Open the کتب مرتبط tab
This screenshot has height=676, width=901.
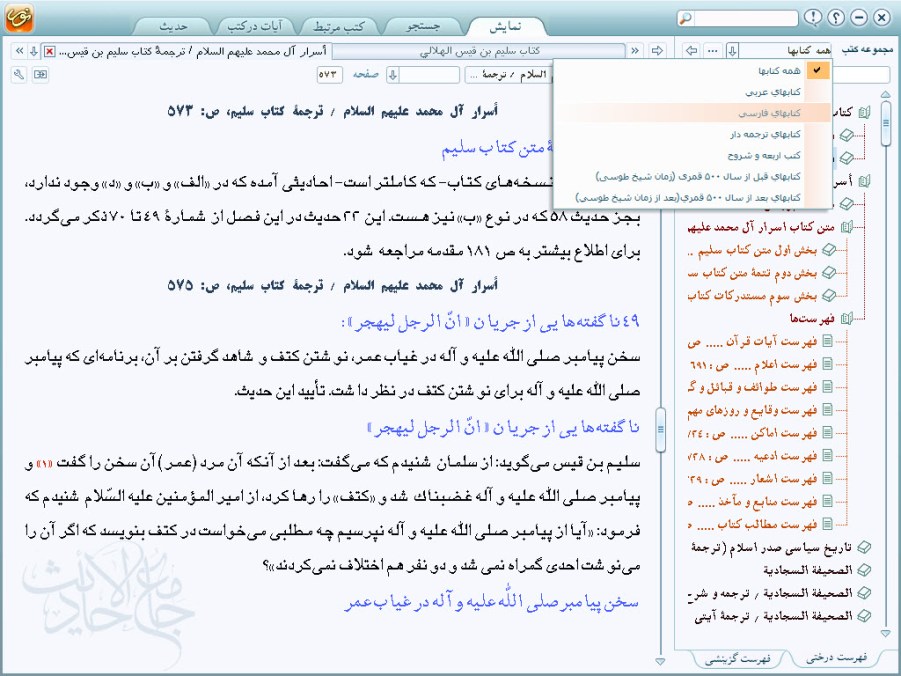(339, 26)
